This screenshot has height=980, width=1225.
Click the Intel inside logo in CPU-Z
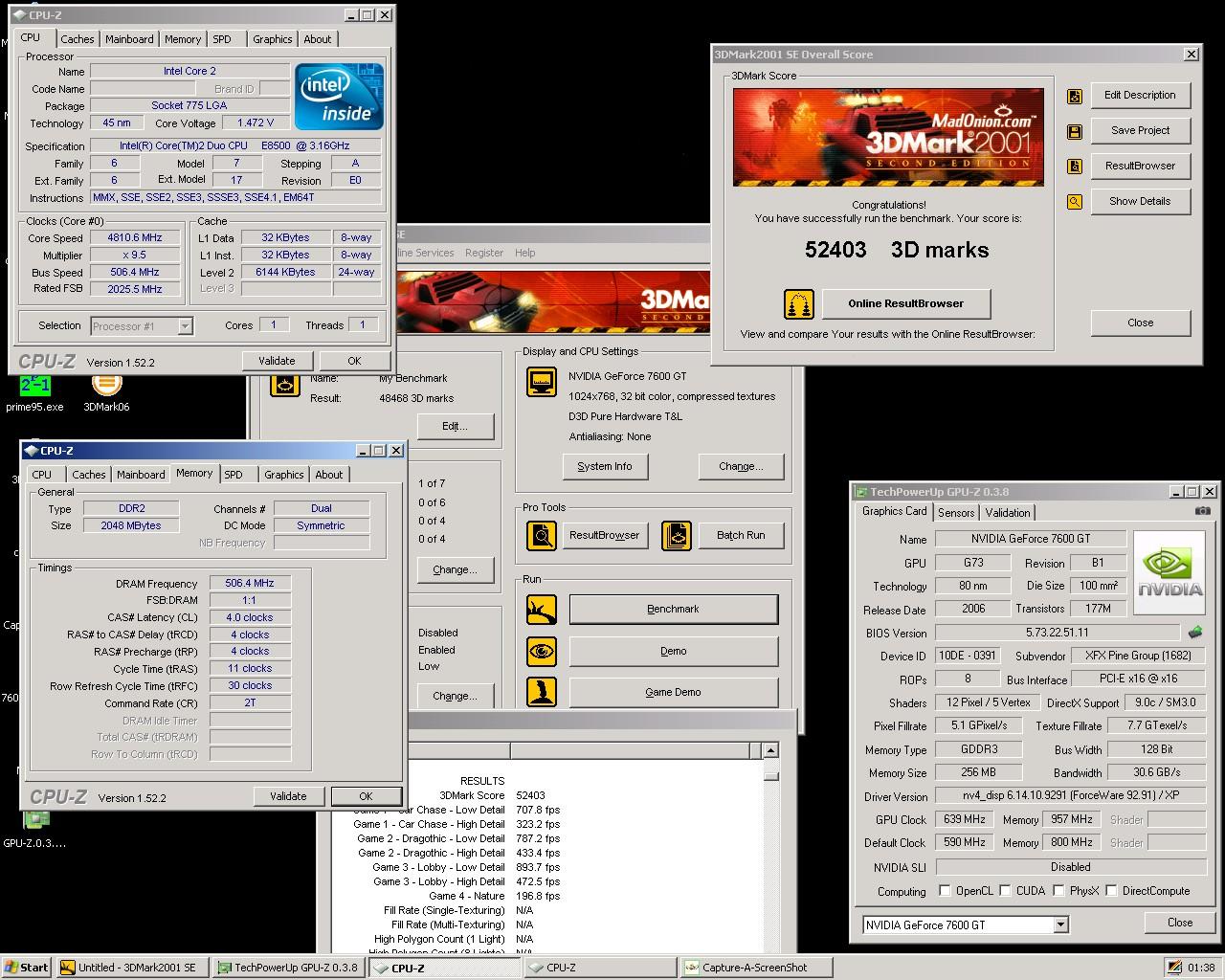tap(339, 97)
